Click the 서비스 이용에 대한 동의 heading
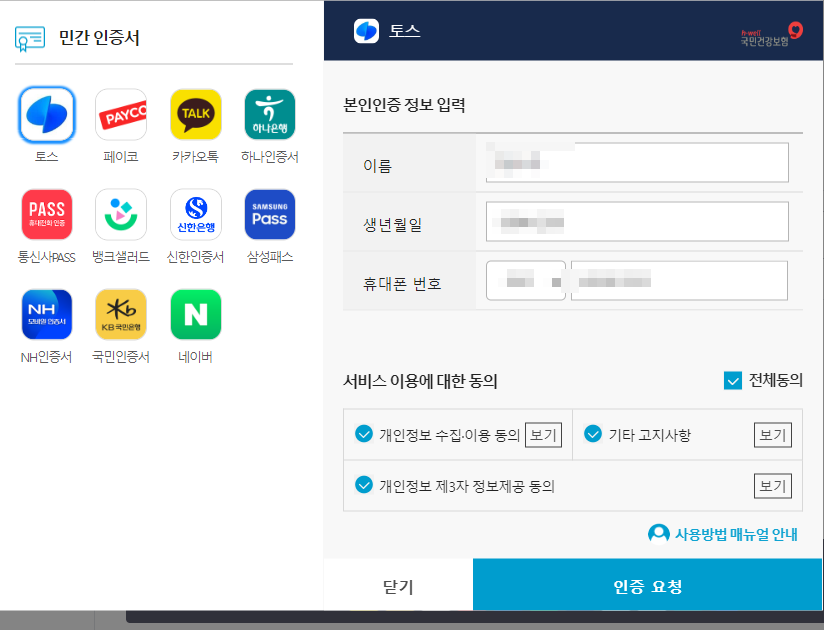The width and height of the screenshot is (824, 630). 420,380
